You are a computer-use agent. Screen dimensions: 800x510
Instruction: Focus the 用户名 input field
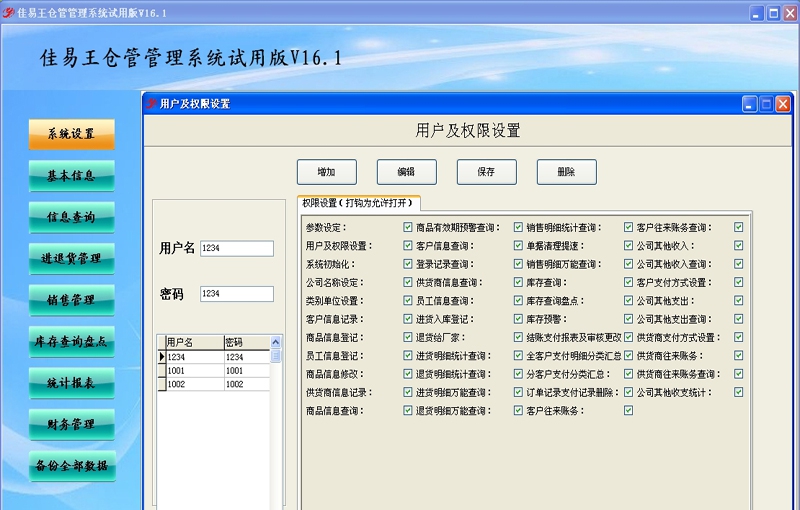[237, 248]
